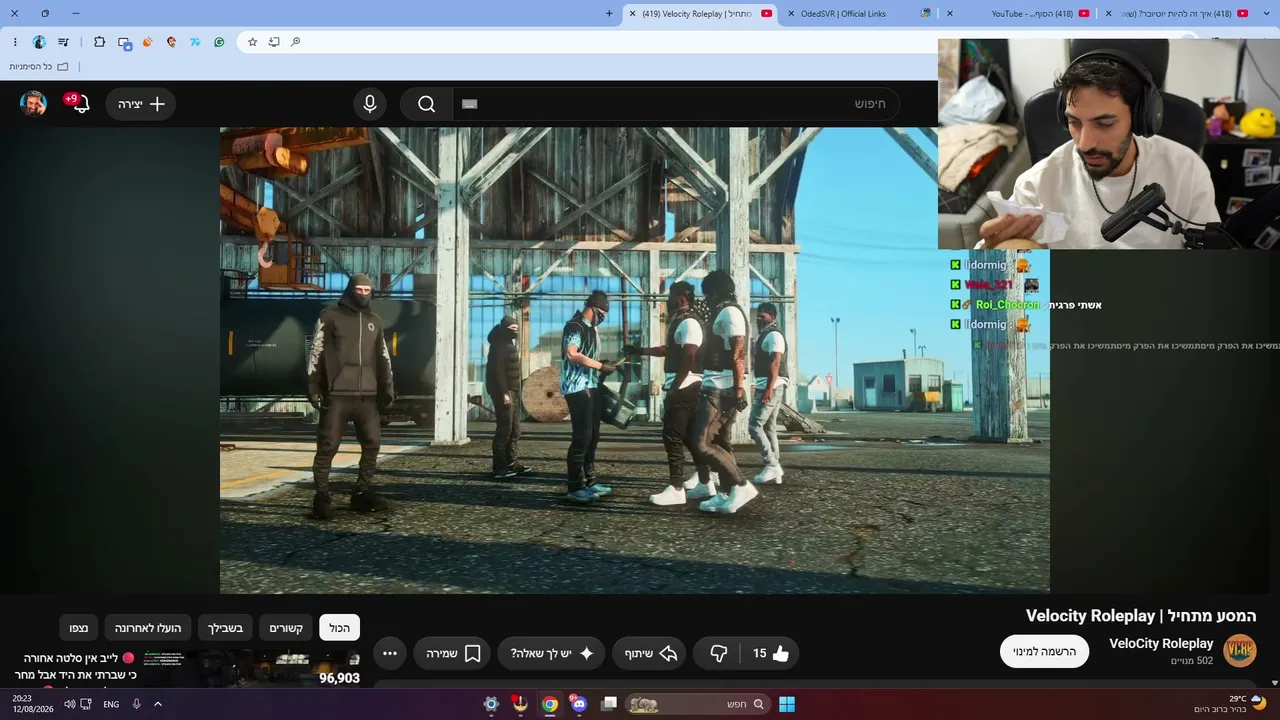Share the video
This screenshot has width=1280, height=720.
[650, 653]
